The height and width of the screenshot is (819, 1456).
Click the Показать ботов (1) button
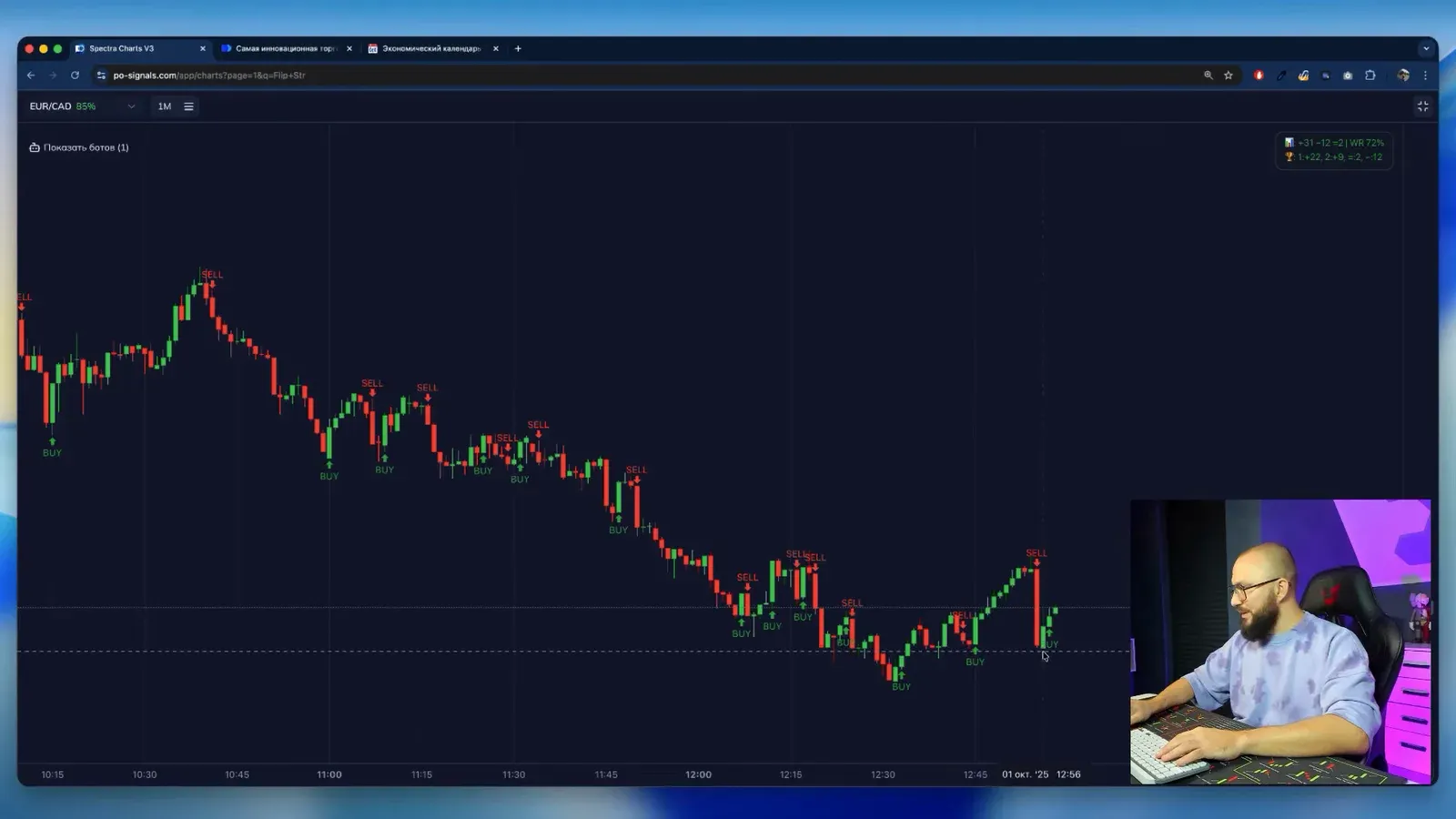pos(79,147)
